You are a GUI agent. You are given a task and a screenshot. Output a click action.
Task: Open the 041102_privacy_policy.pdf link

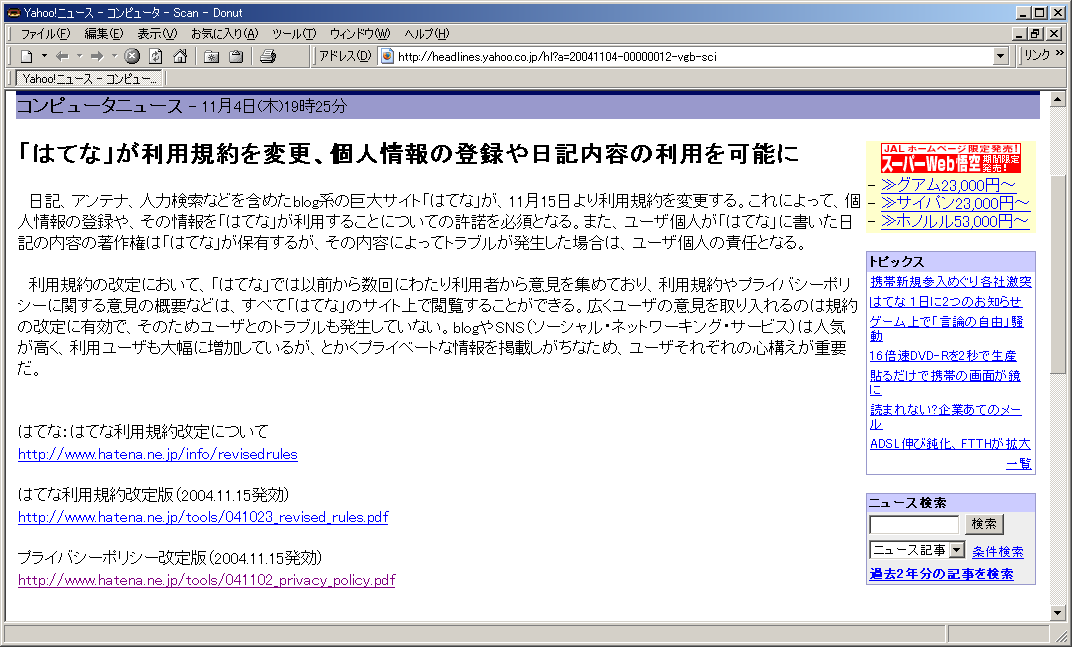[x=206, y=580]
